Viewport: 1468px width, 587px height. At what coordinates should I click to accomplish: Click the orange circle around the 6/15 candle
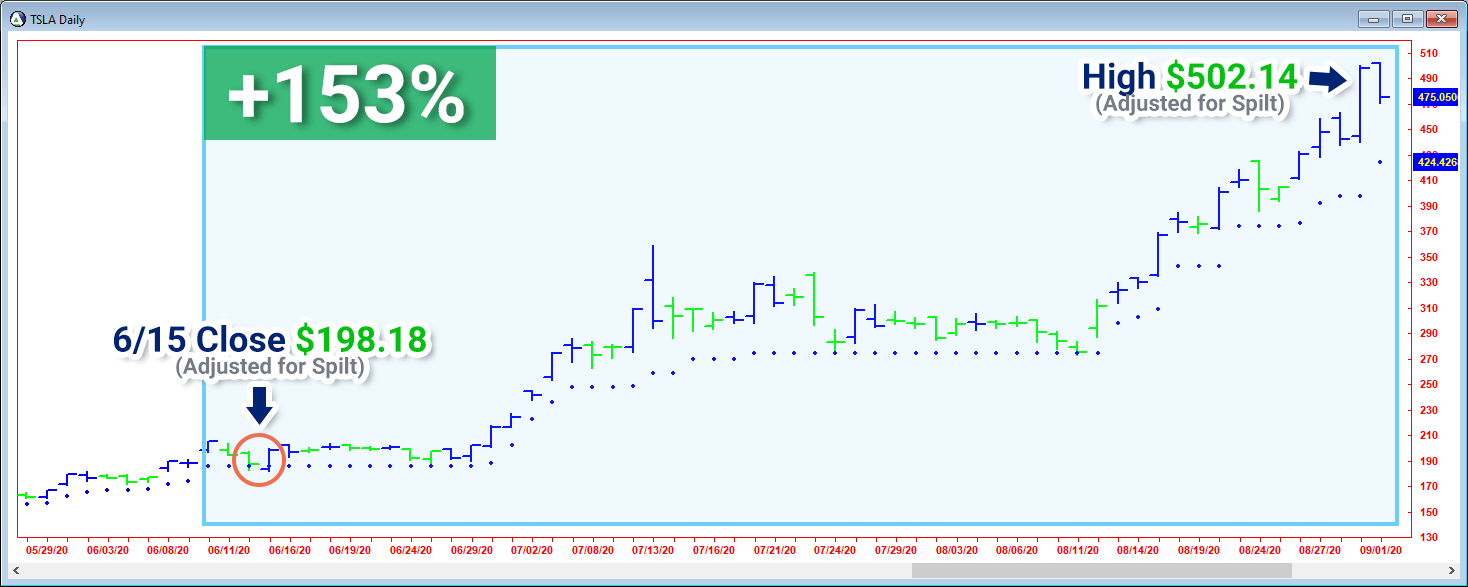pos(260,459)
